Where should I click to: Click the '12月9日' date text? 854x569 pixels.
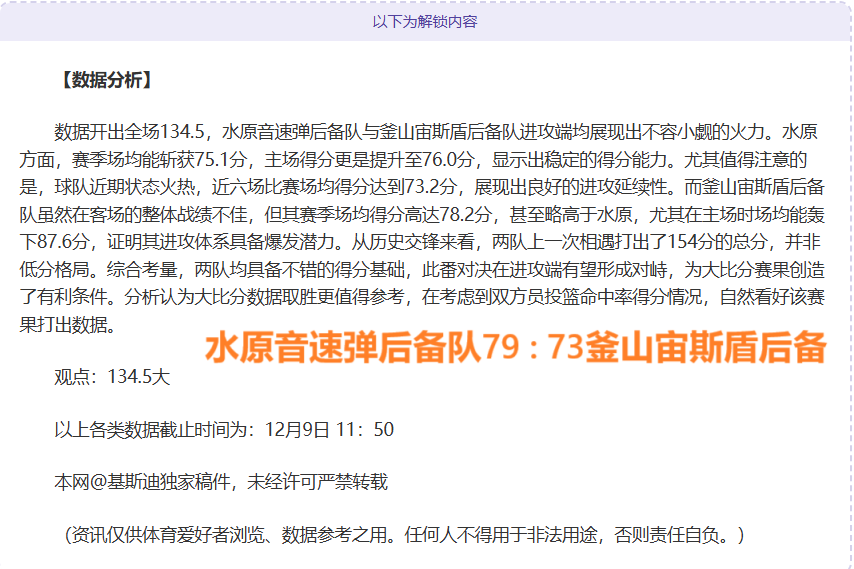click(x=297, y=430)
